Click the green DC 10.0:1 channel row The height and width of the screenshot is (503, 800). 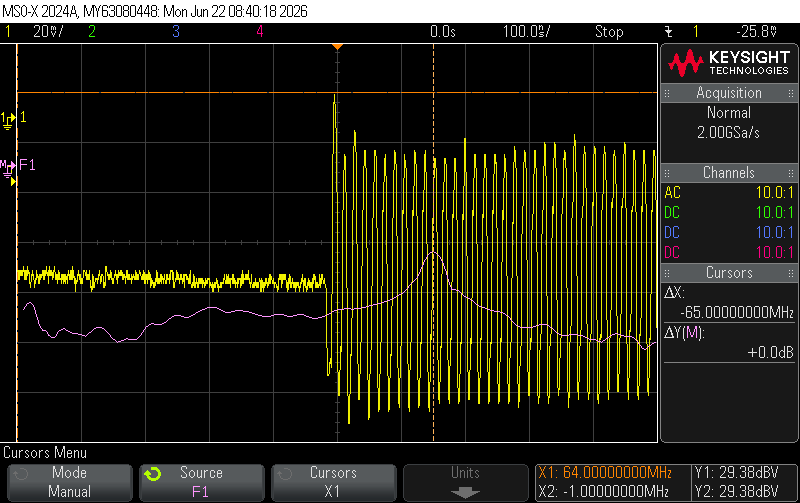tap(729, 213)
